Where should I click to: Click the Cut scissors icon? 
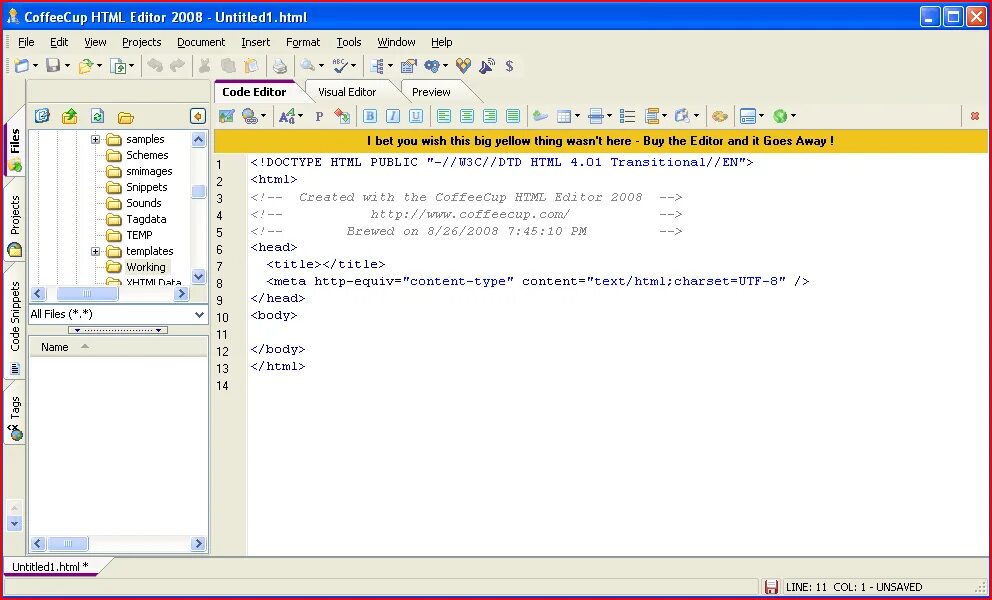pos(204,65)
